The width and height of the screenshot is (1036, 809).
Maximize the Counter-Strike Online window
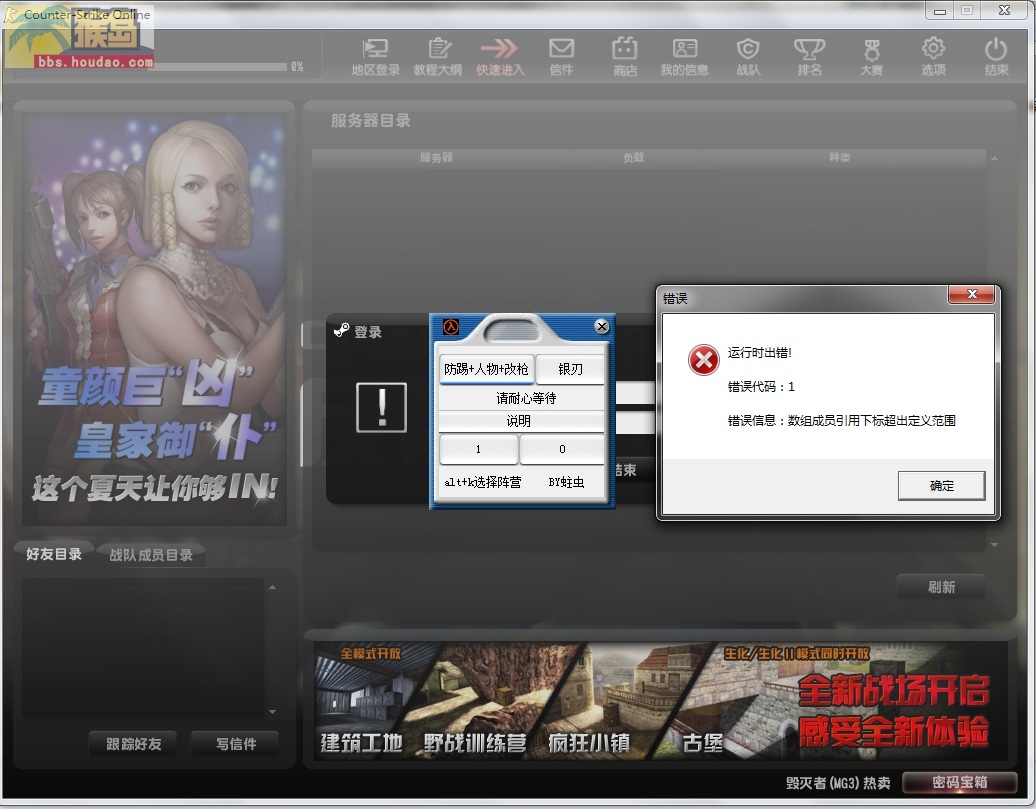[x=967, y=11]
